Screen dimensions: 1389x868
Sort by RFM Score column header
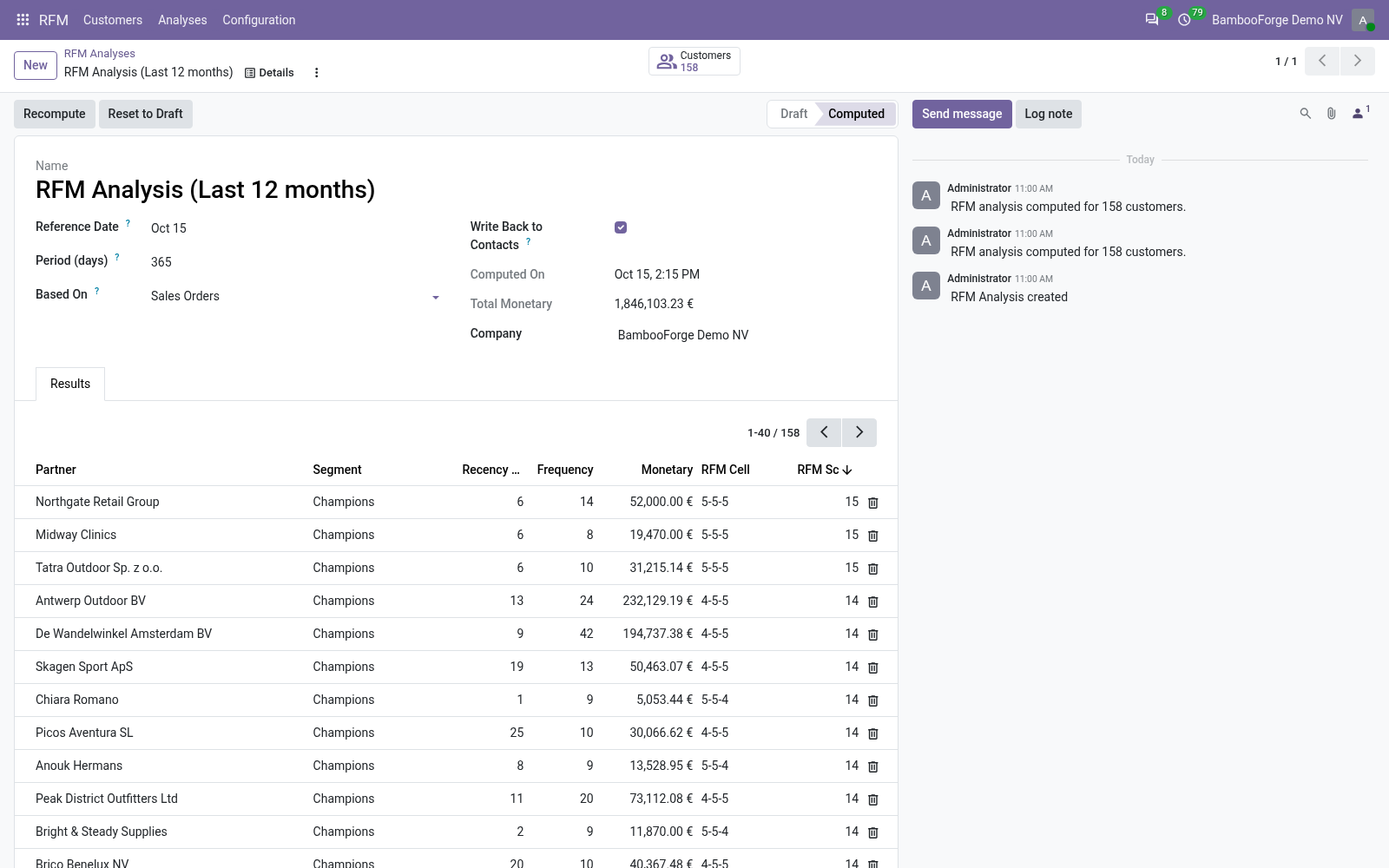coord(825,470)
